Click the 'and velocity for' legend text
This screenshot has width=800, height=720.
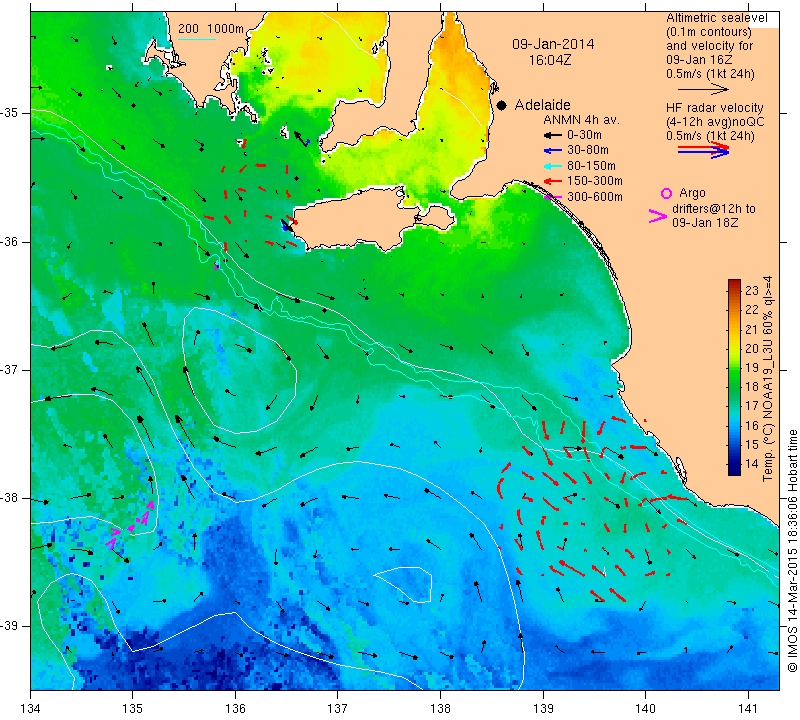tap(710, 46)
